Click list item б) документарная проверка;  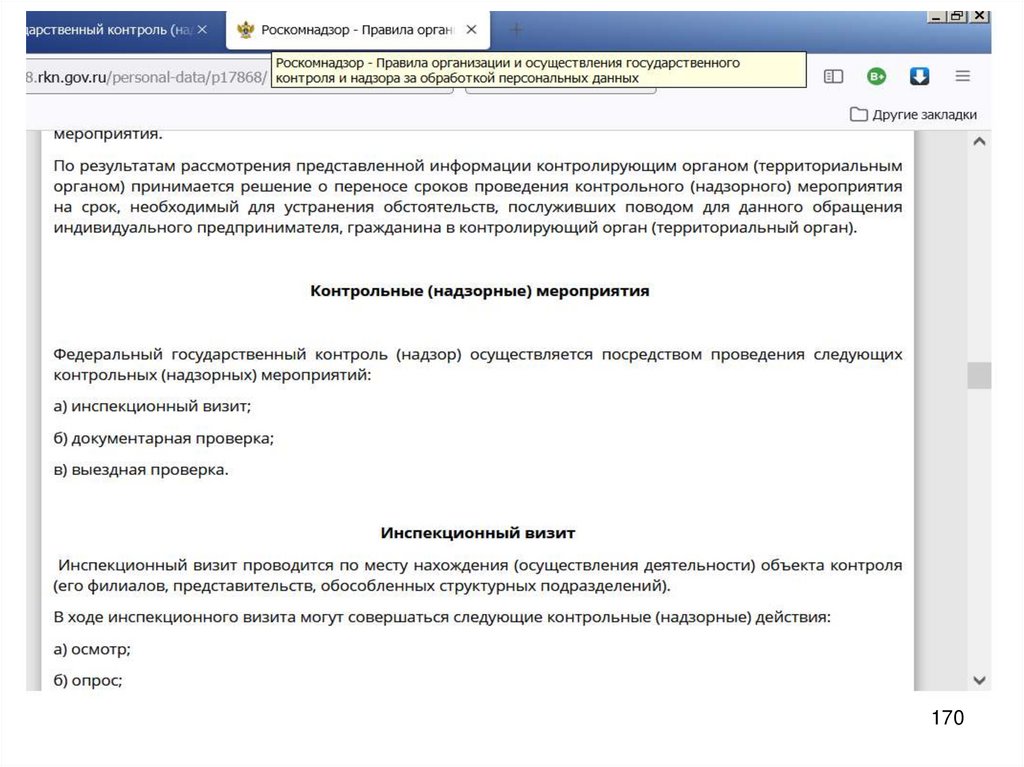[x=164, y=438]
